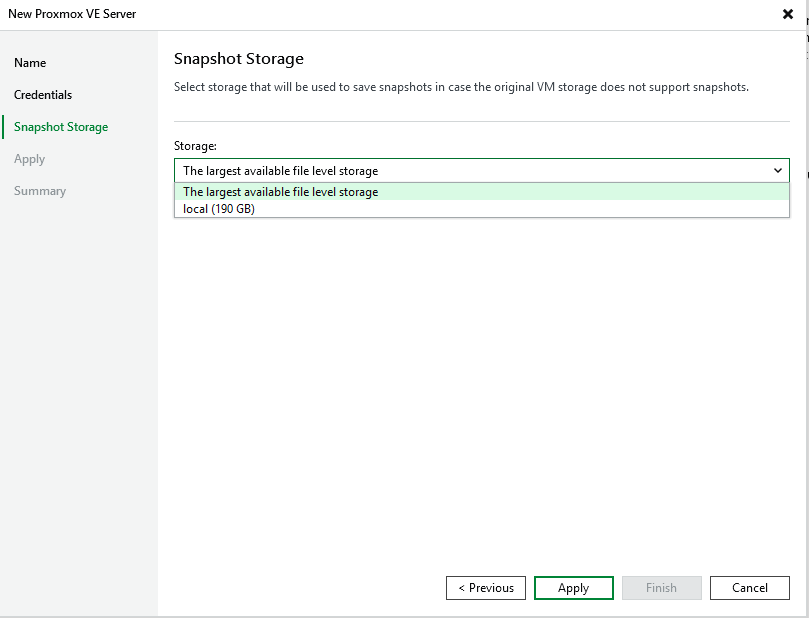Click the Apply button at bottom
Screen dimensions: 809x618
click(574, 588)
